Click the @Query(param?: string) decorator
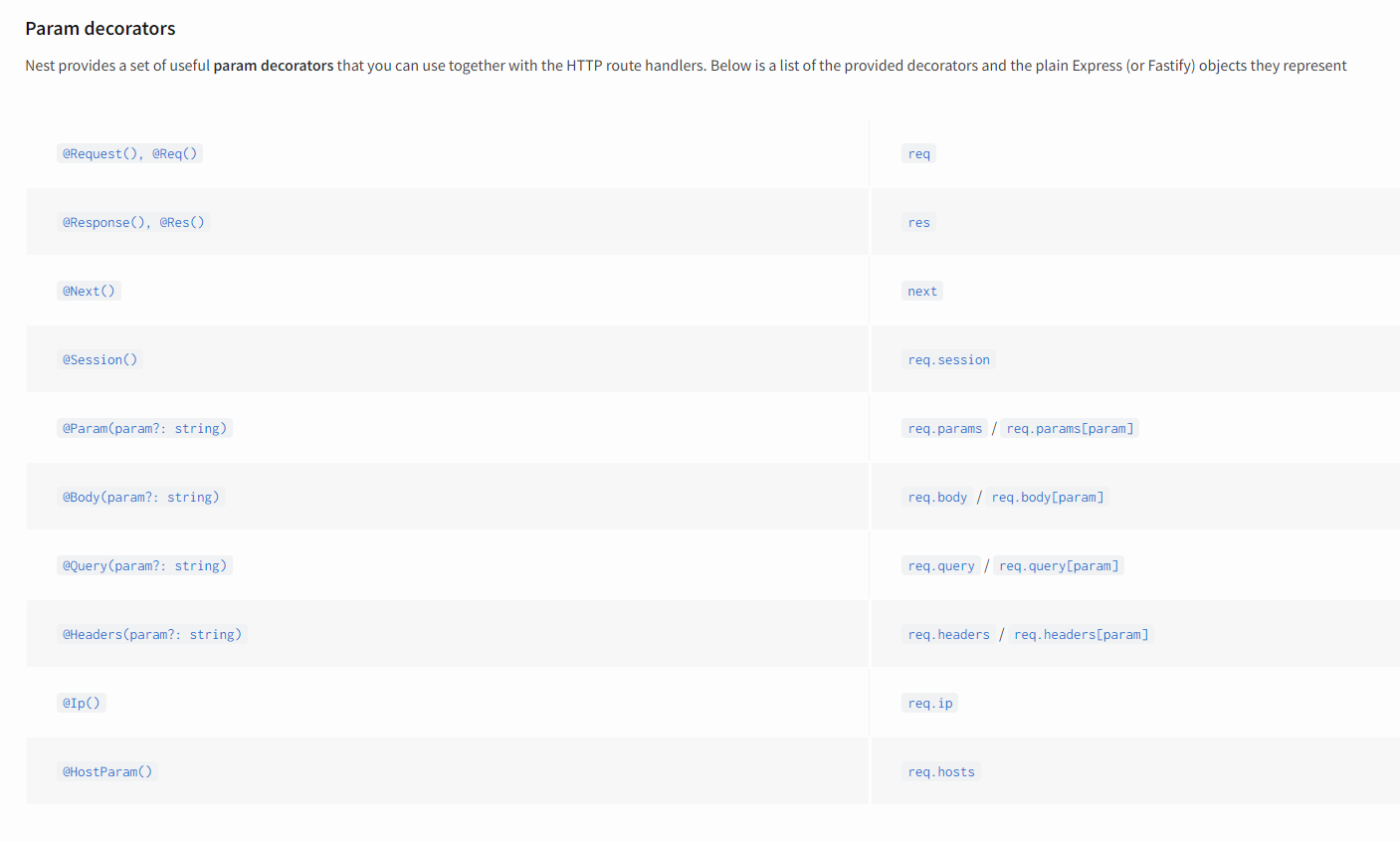 (145, 565)
